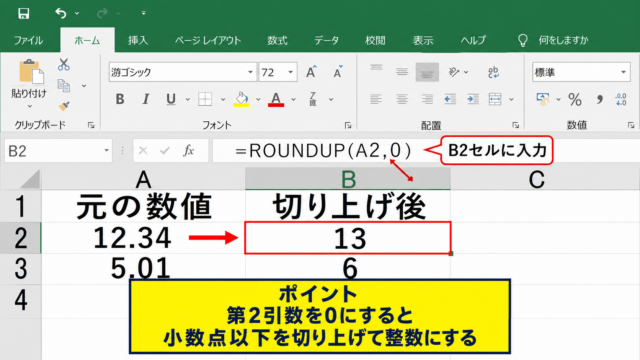Toggle Bold formatting
640x360 pixels.
(120, 99)
